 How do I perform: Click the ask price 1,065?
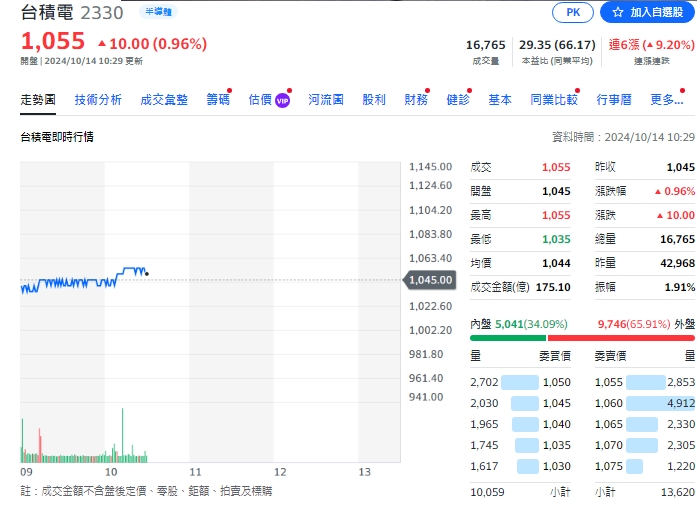(x=609, y=424)
